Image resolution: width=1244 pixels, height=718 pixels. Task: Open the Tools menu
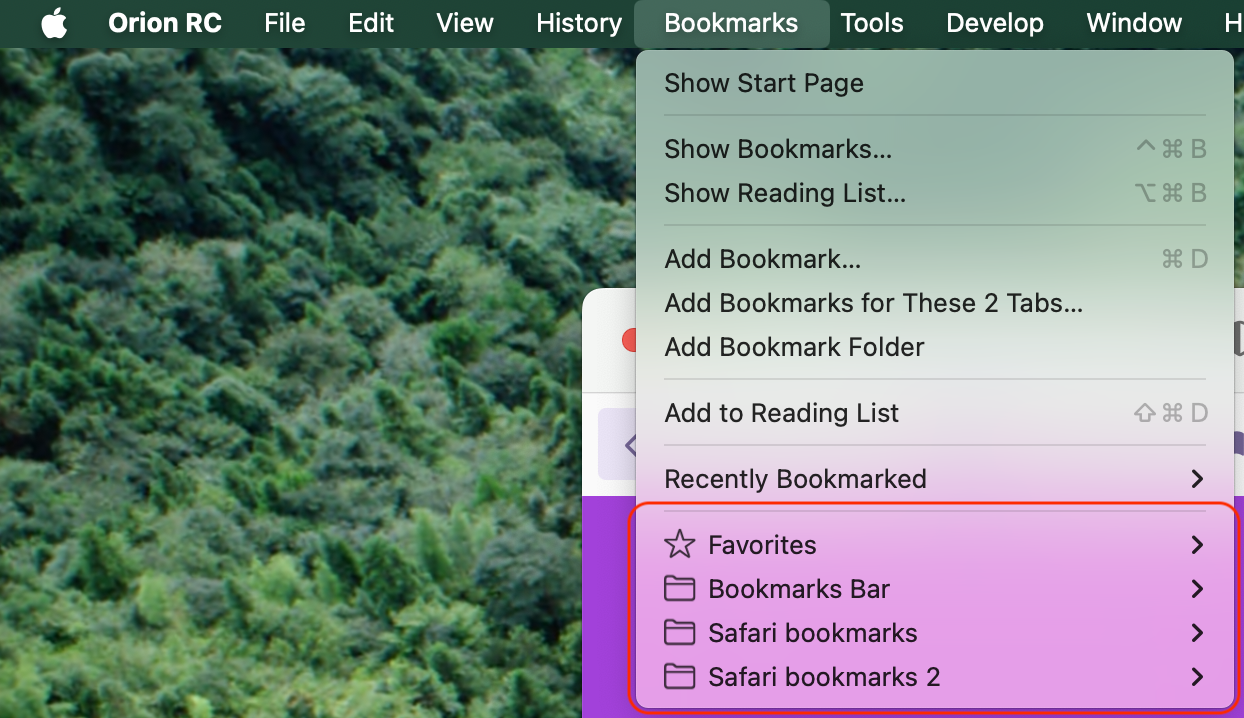872,23
